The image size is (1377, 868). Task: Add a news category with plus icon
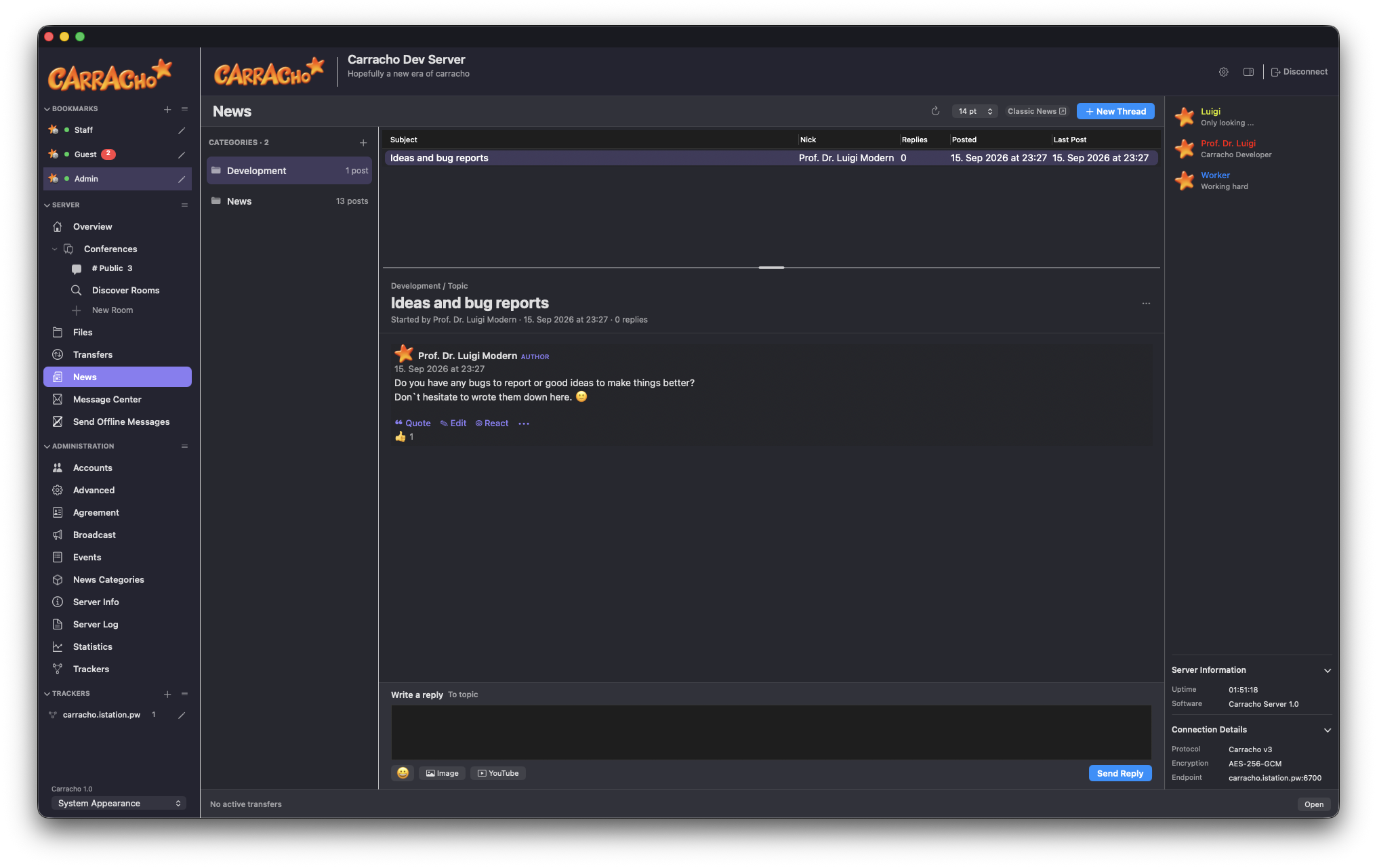pyautogui.click(x=363, y=142)
